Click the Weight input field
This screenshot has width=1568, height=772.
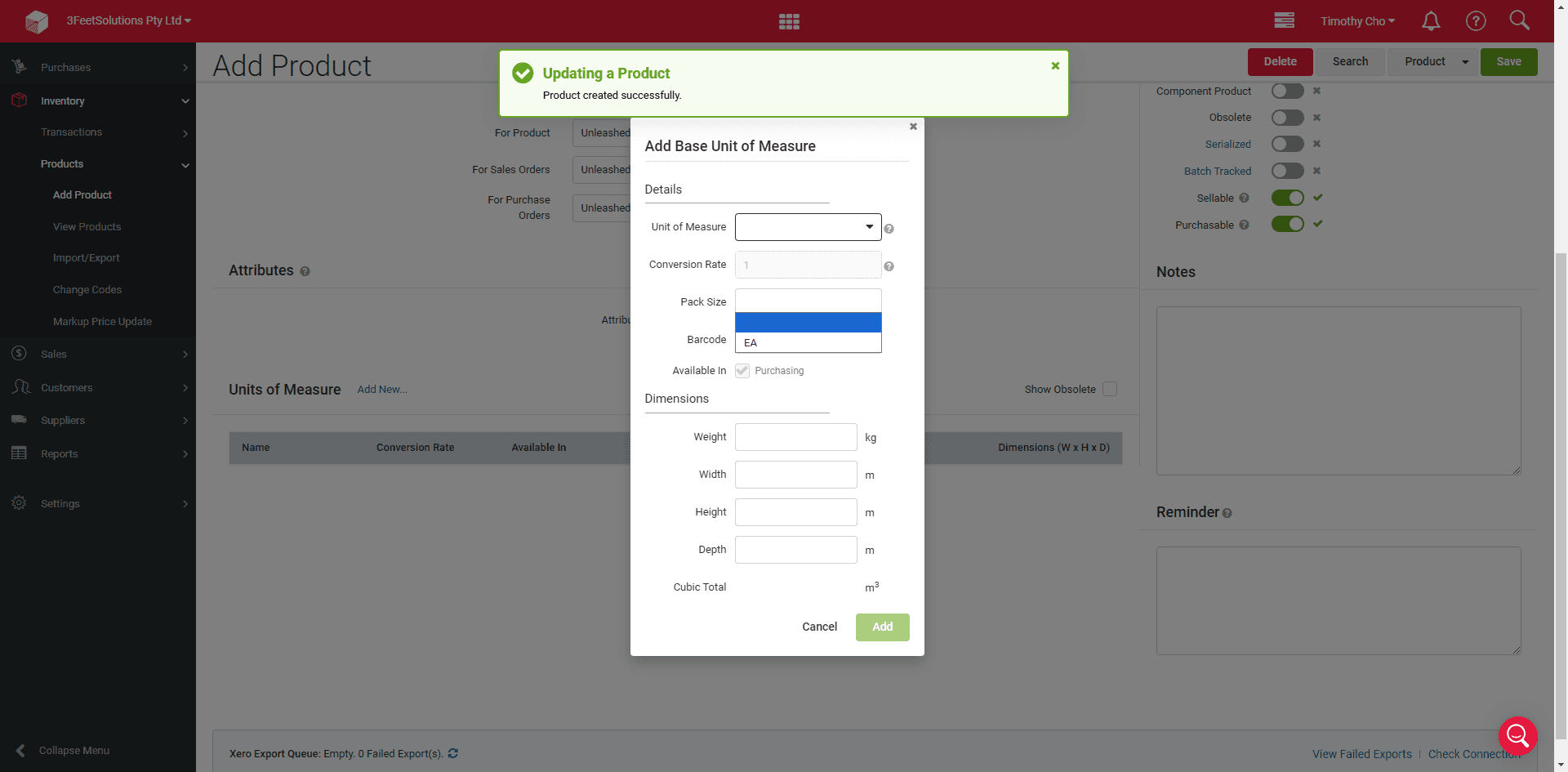tap(796, 437)
